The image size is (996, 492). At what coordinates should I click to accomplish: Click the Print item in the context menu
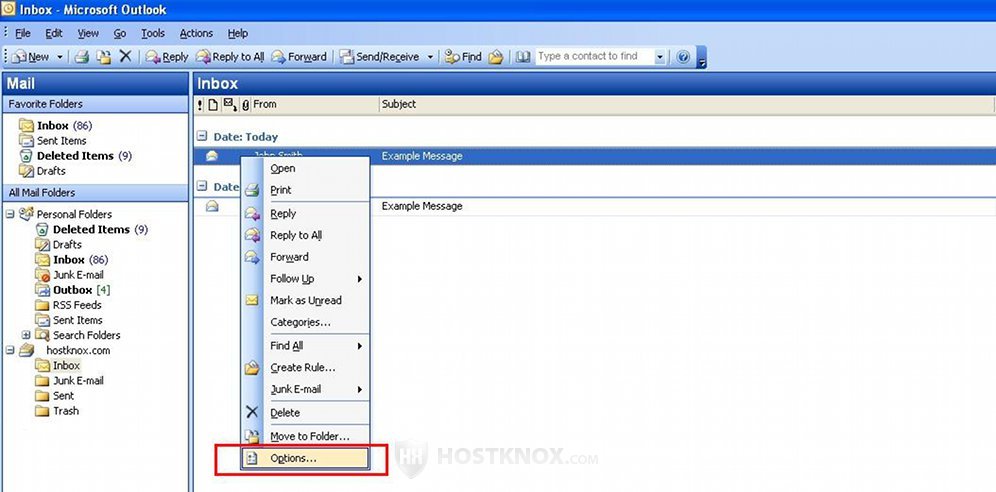306,190
